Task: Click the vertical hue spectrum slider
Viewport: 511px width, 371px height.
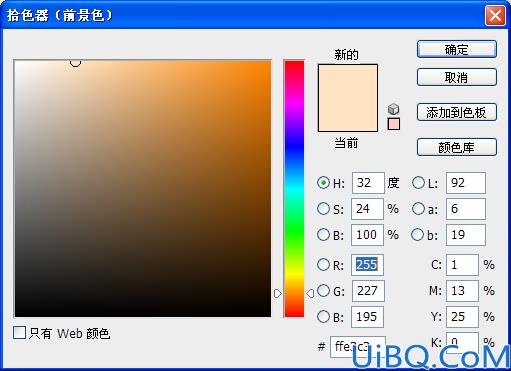Action: pos(294,189)
